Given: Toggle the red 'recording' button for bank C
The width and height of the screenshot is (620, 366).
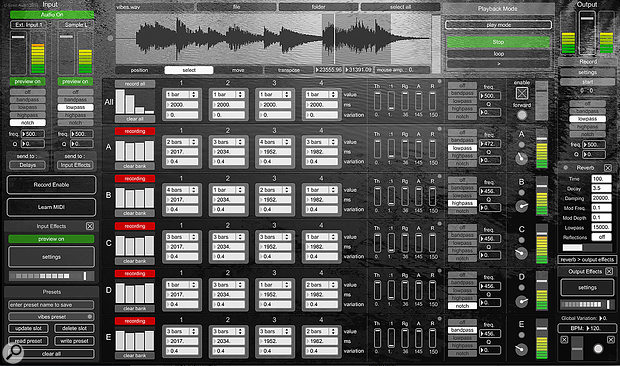Looking at the screenshot, I should pyautogui.click(x=135, y=226).
